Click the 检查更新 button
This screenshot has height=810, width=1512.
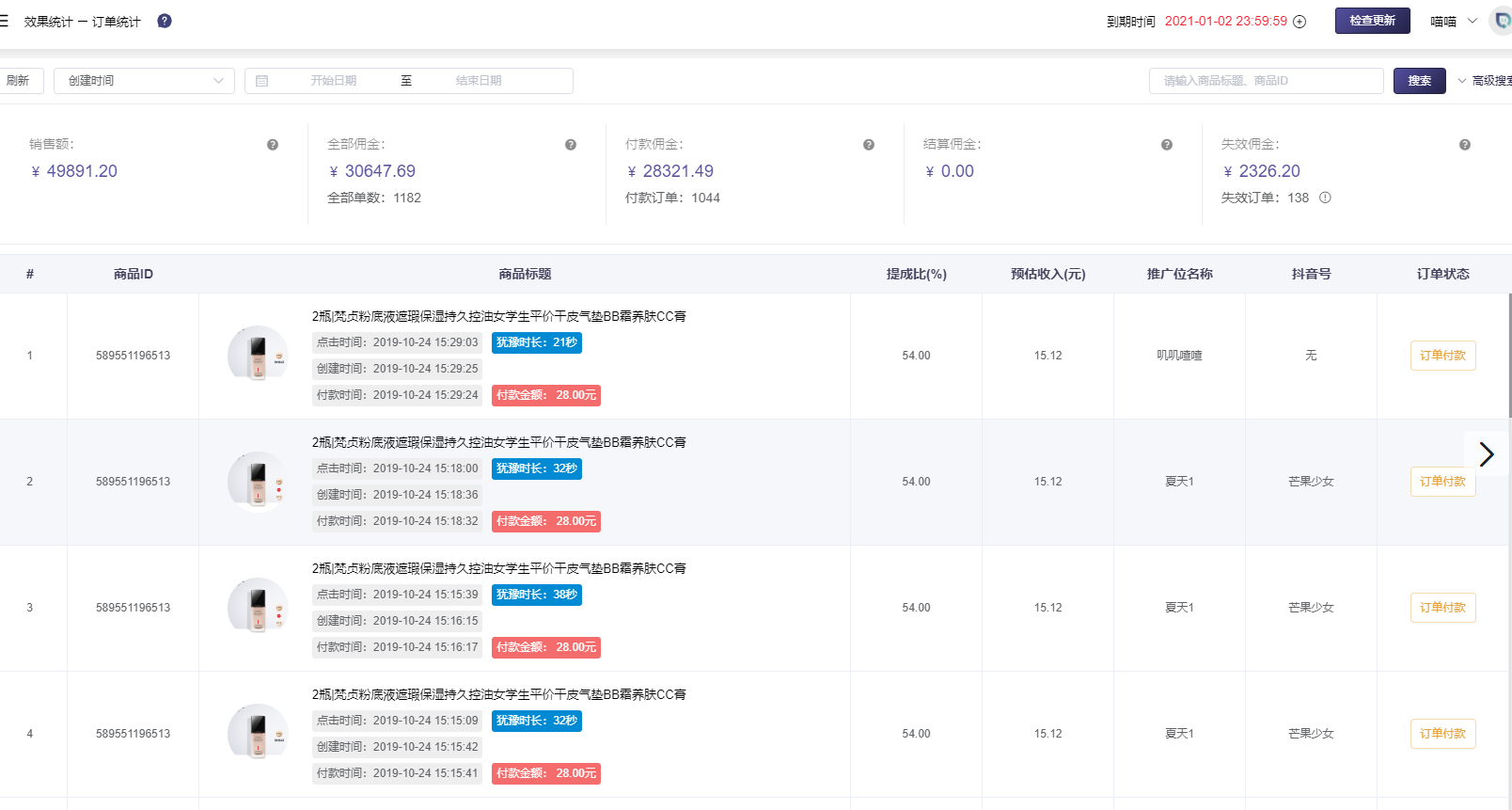(x=1372, y=21)
